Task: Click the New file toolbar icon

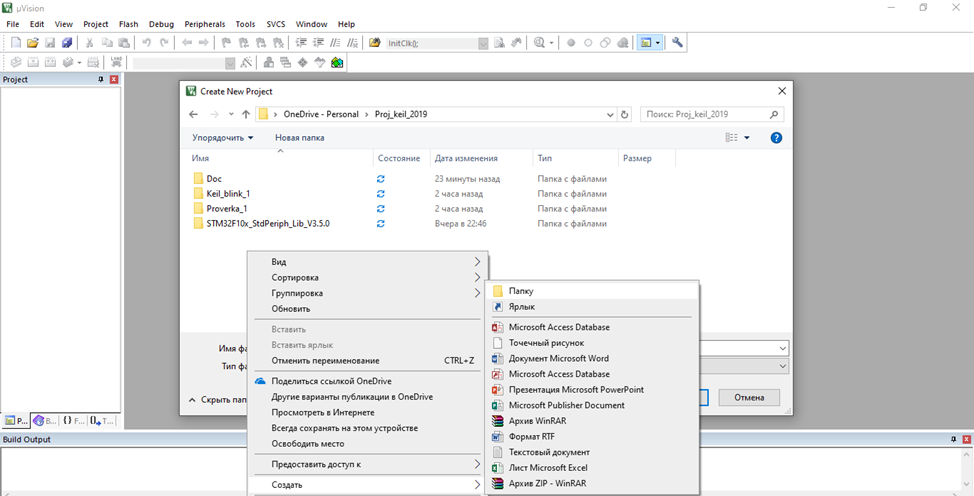Action: (x=16, y=43)
